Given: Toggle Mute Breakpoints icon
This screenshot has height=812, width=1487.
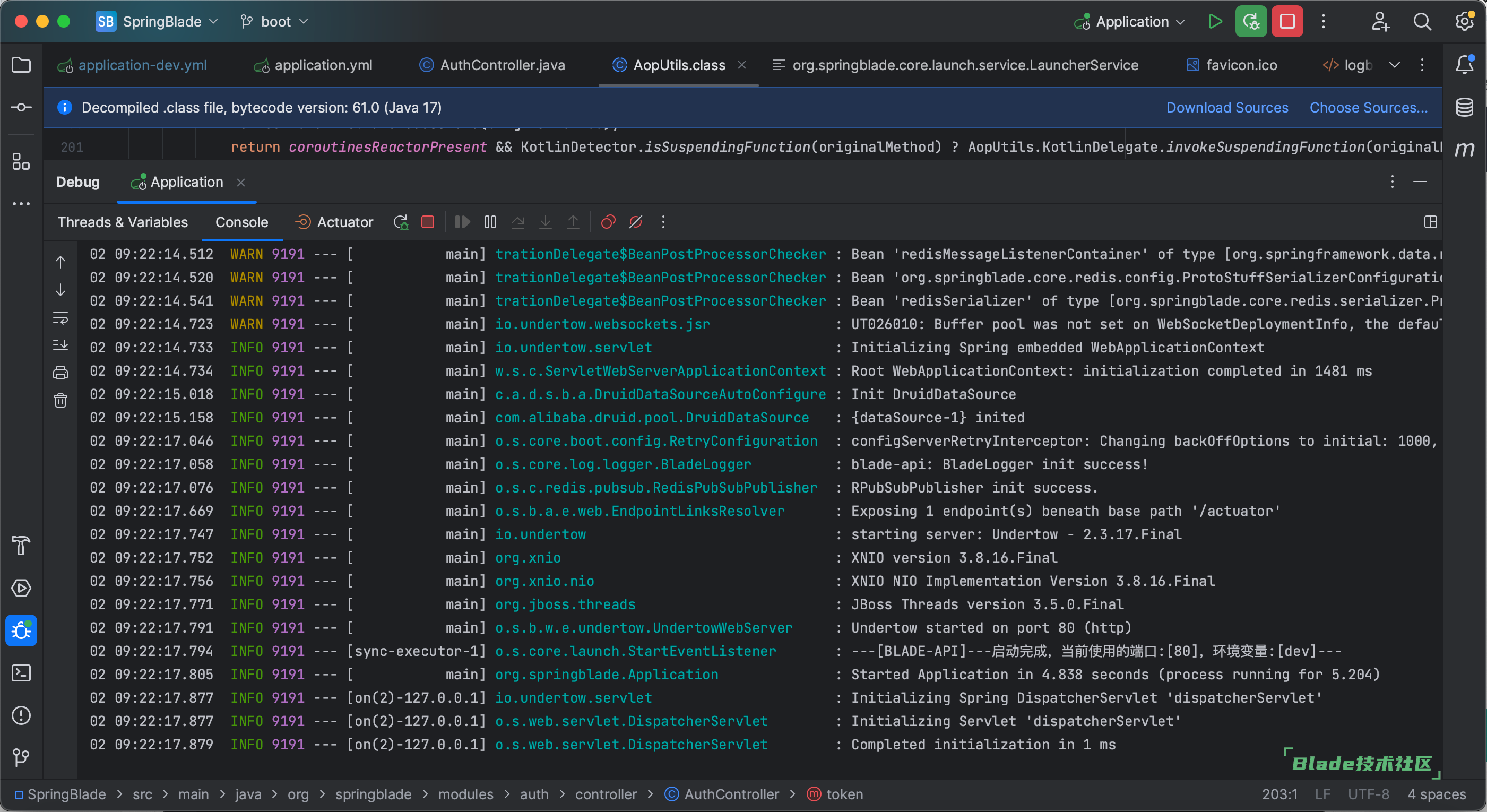Looking at the screenshot, I should pyautogui.click(x=636, y=222).
